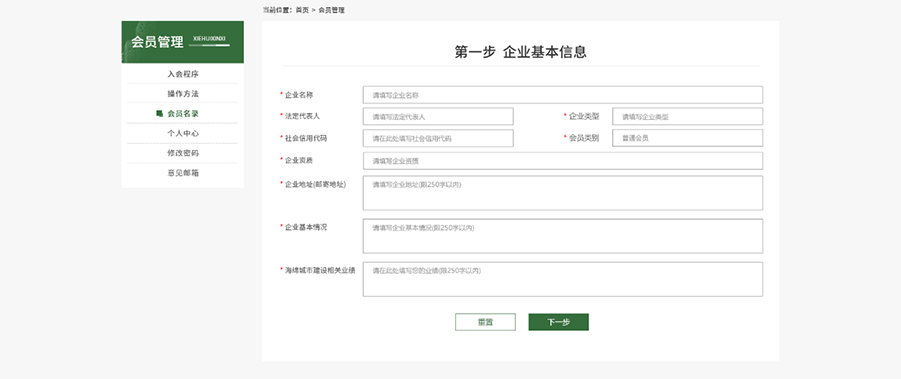Focus the 法定代表人 input field
901x379 pixels.
[x=438, y=117]
